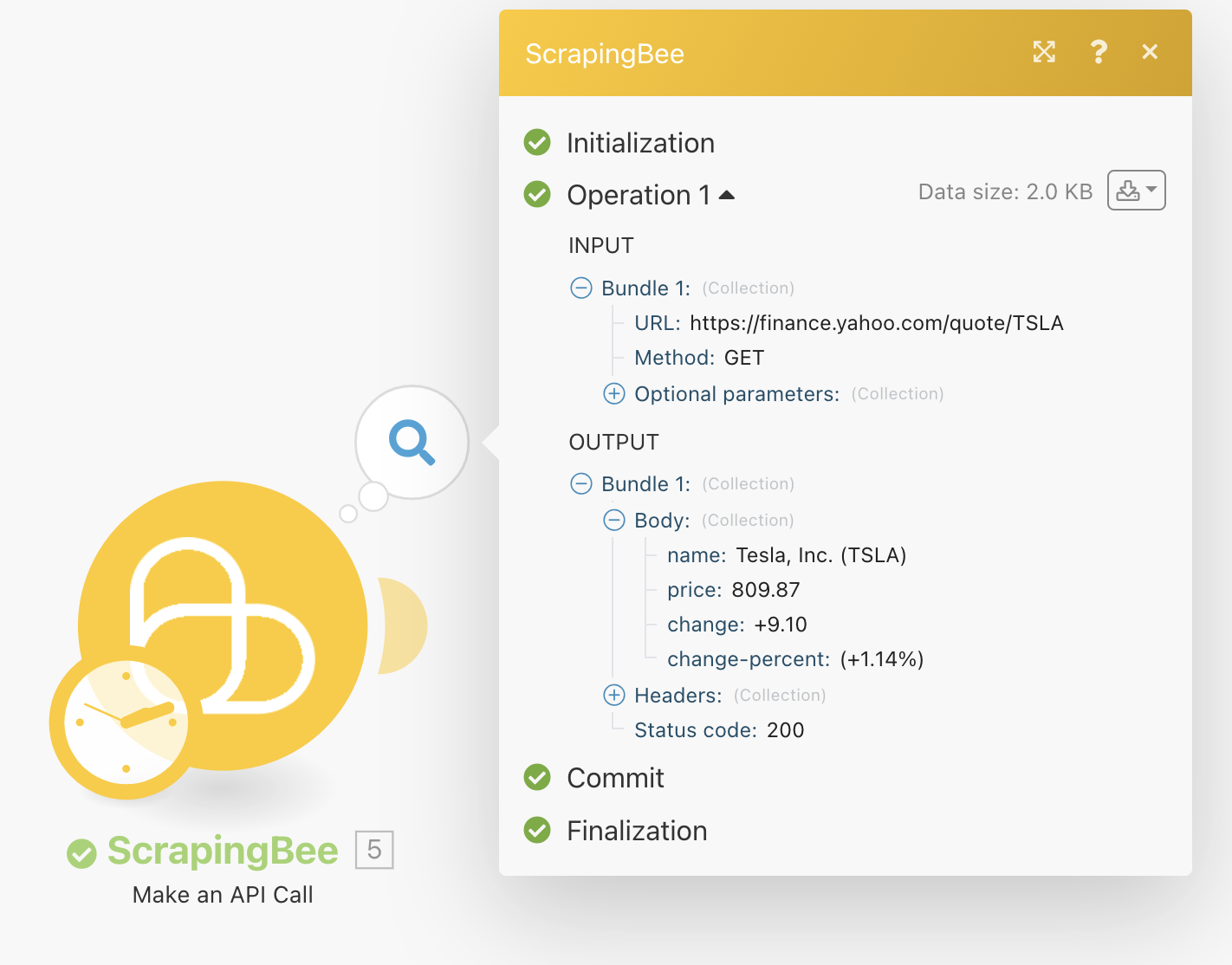Click the clock schedule icon
Image resolution: width=1232 pixels, height=965 pixels.
point(126,721)
